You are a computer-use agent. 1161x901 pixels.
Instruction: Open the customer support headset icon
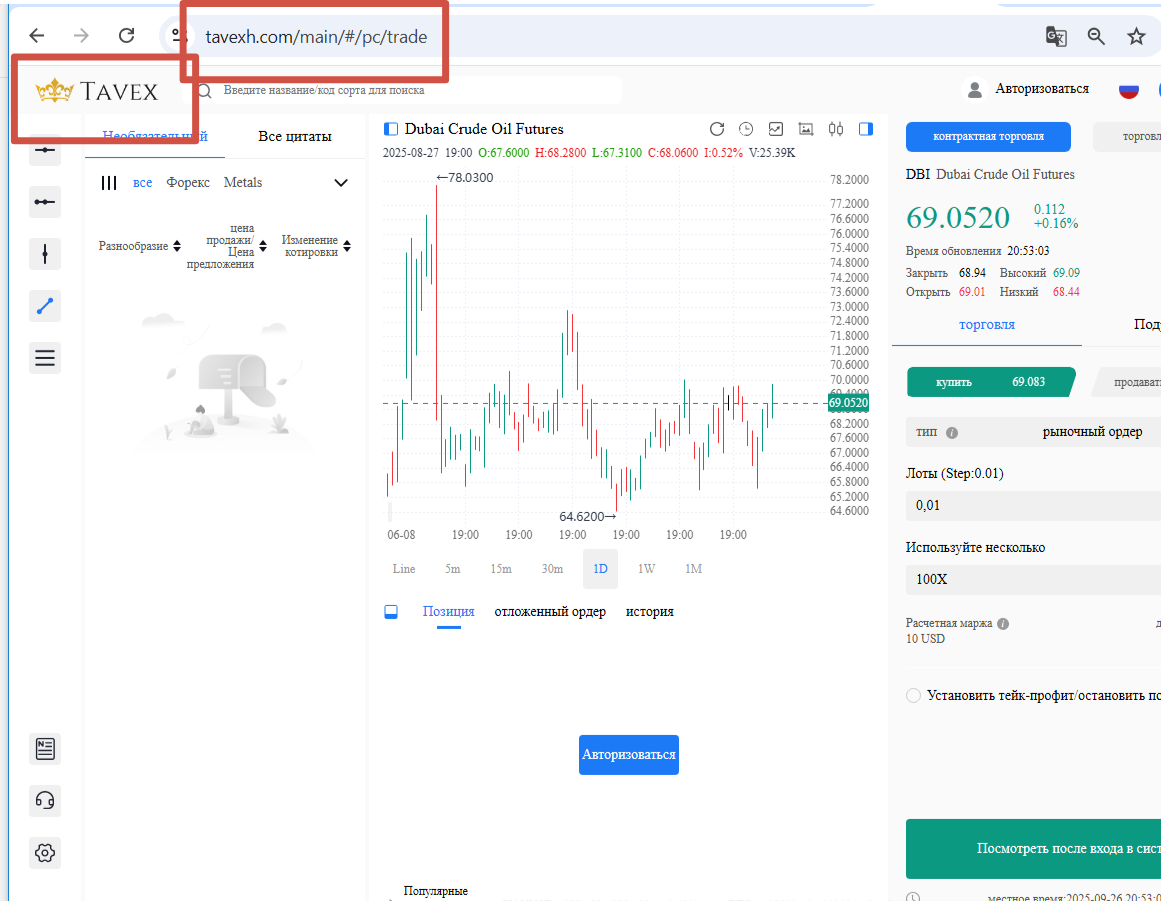coord(44,801)
